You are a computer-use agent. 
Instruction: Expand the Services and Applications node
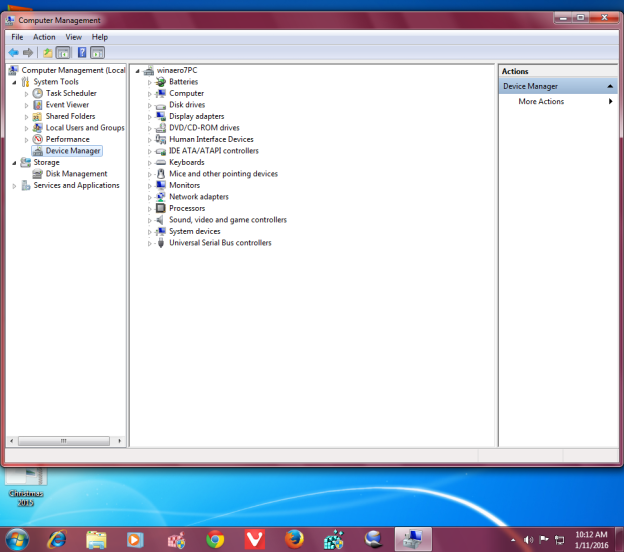click(x=14, y=186)
